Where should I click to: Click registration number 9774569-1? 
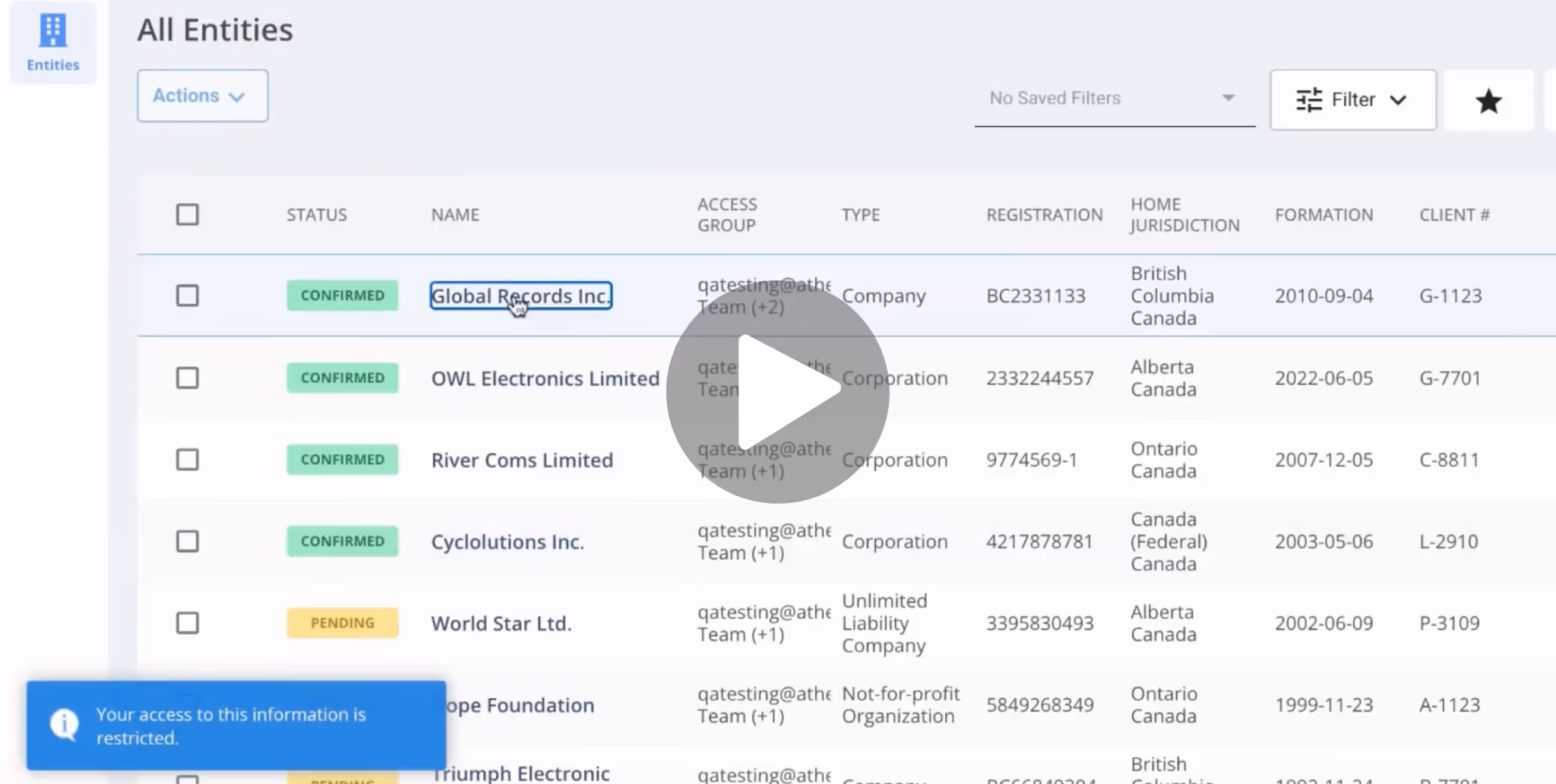point(1032,460)
